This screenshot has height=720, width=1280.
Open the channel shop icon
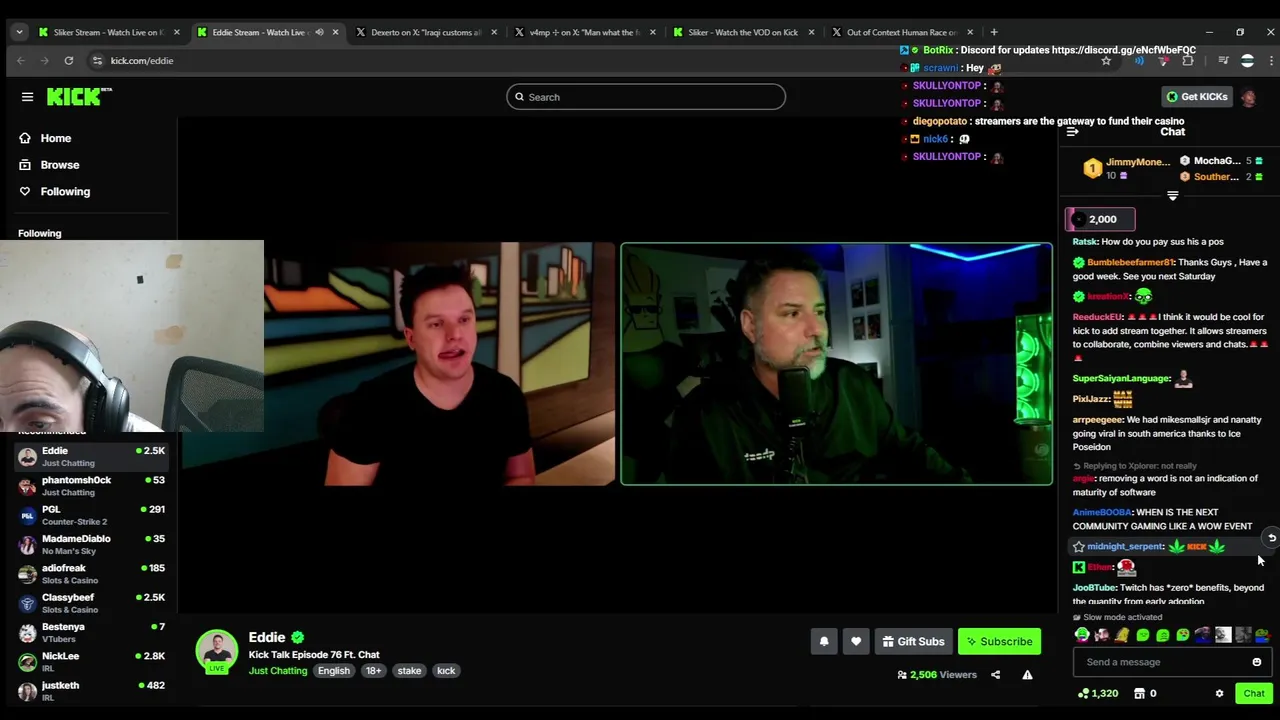click(1139, 694)
